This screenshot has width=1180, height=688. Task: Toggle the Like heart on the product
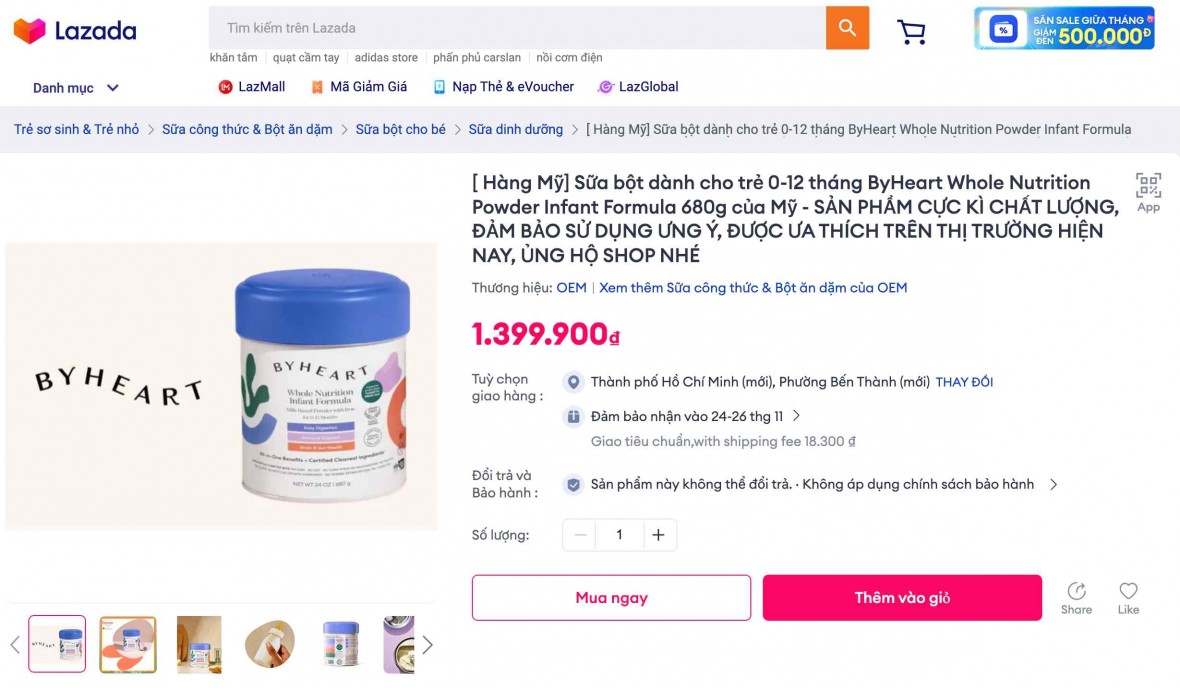coord(1128,591)
